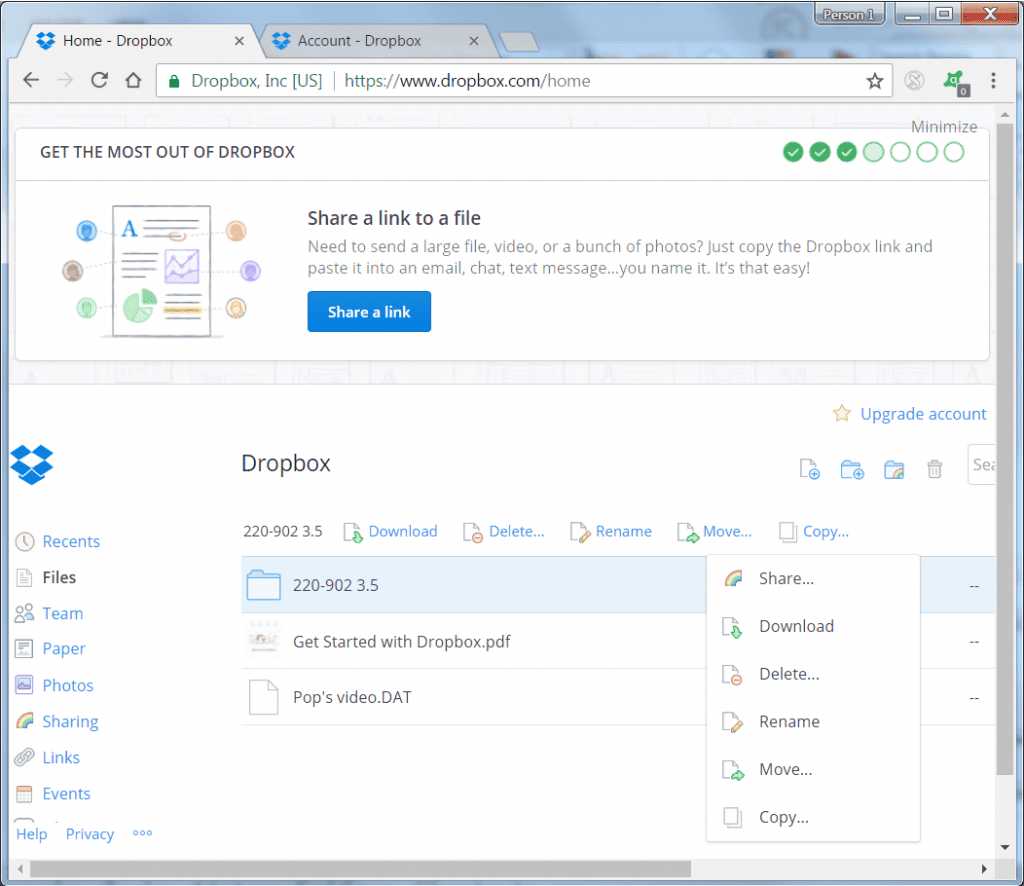The image size is (1024, 886).
Task: Select the Pop's video.DAT file name
Action: click(x=352, y=697)
